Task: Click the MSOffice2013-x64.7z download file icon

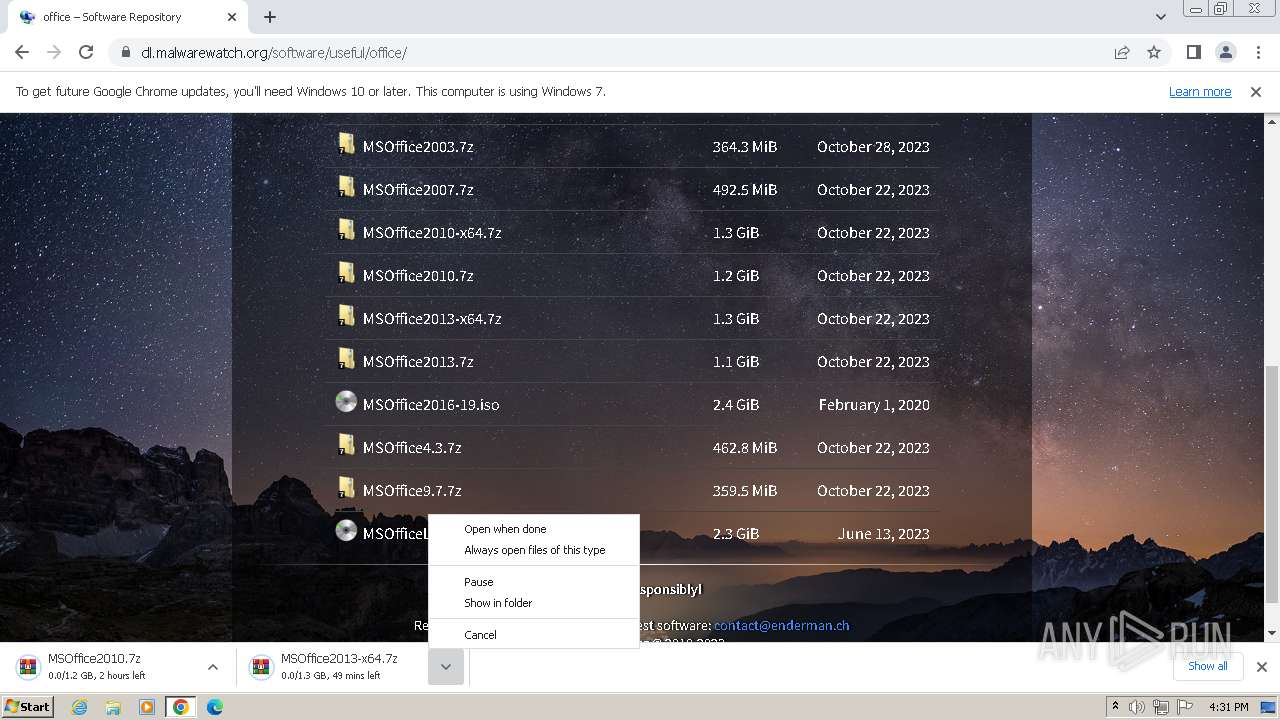Action: 261,666
